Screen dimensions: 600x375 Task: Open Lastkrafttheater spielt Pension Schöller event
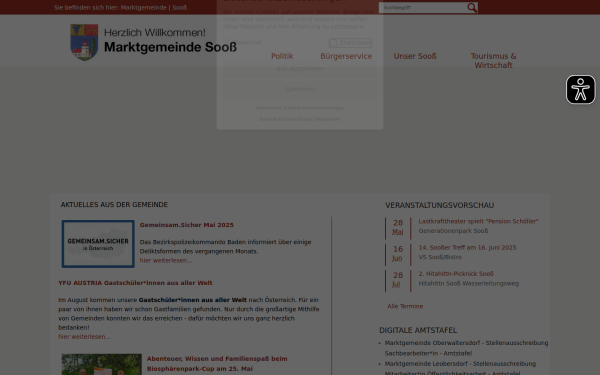tap(478, 222)
